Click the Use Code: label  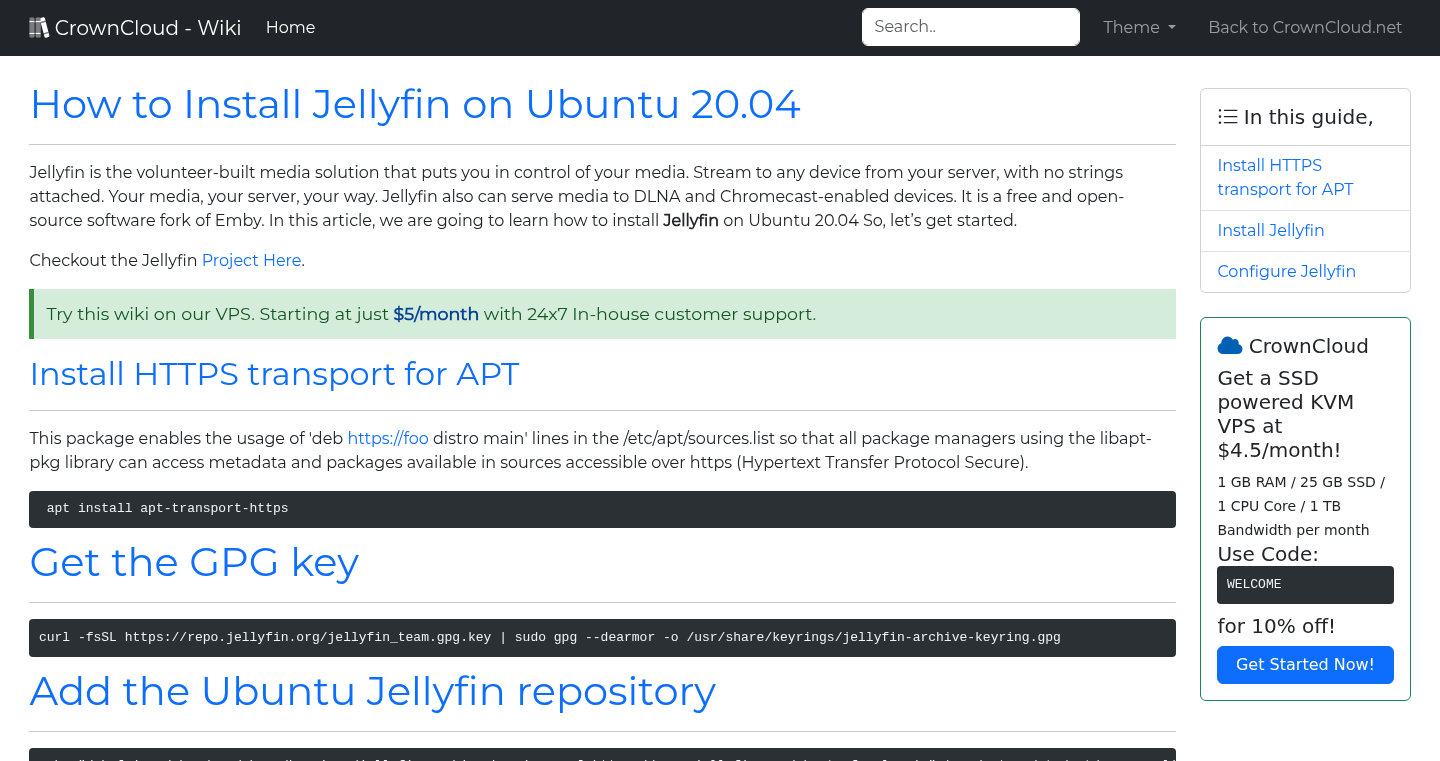point(1268,554)
